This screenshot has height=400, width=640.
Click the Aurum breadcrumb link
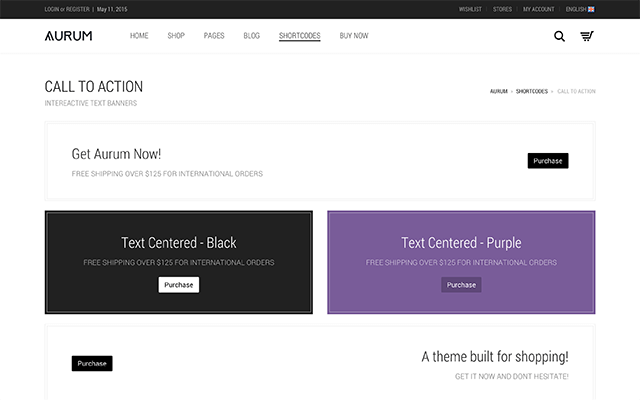tap(498, 91)
